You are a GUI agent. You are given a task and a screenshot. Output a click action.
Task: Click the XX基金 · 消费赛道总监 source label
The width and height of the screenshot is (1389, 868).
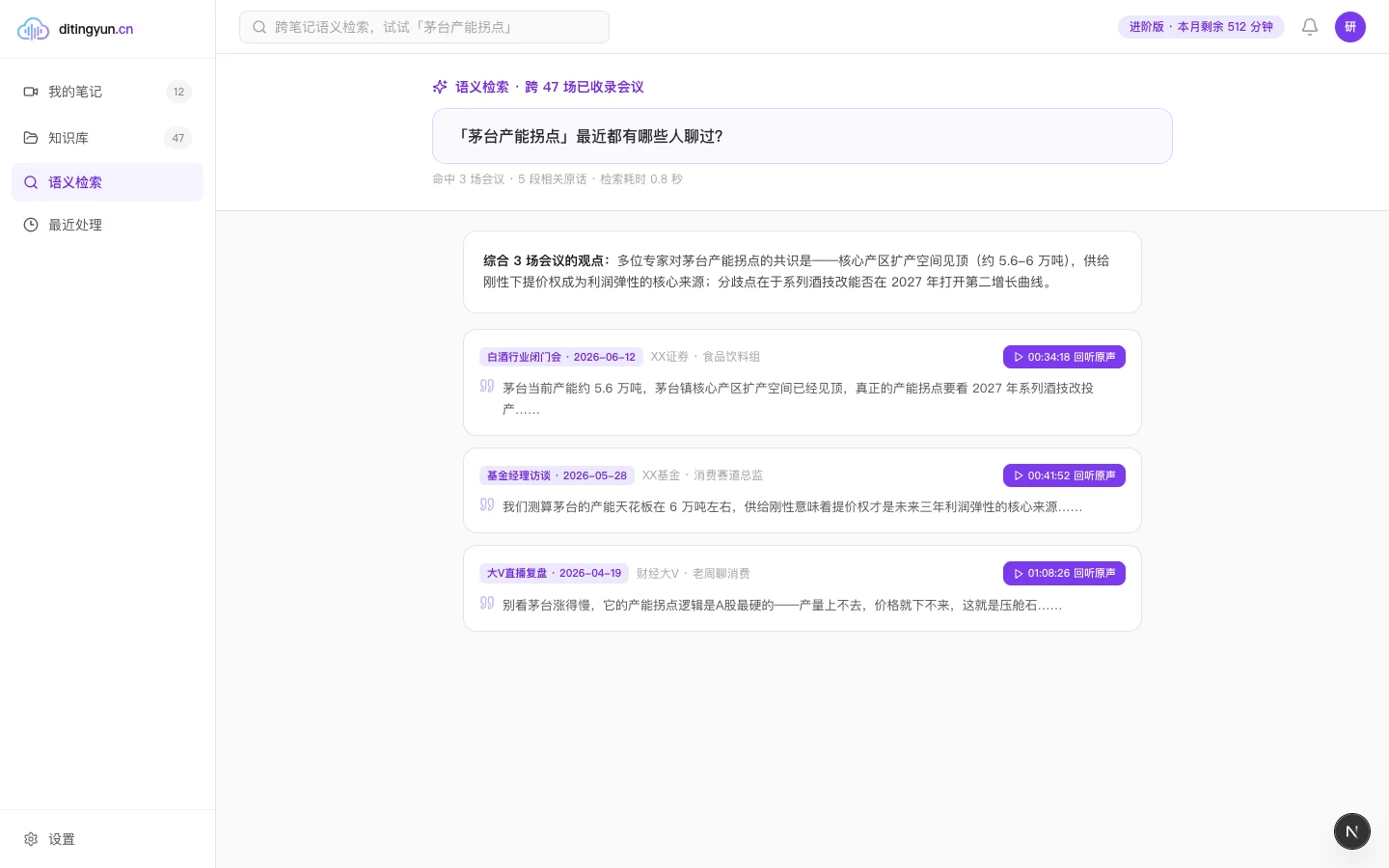[702, 475]
